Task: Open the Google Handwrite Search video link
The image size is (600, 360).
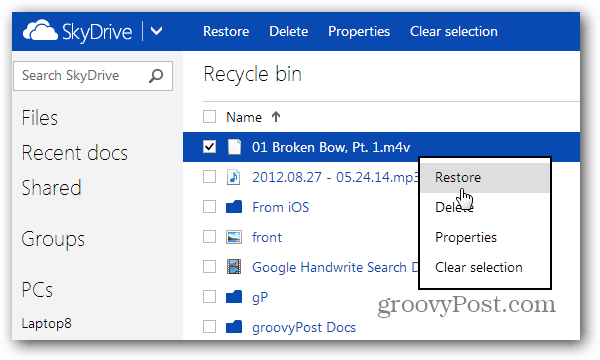Action: tap(336, 267)
